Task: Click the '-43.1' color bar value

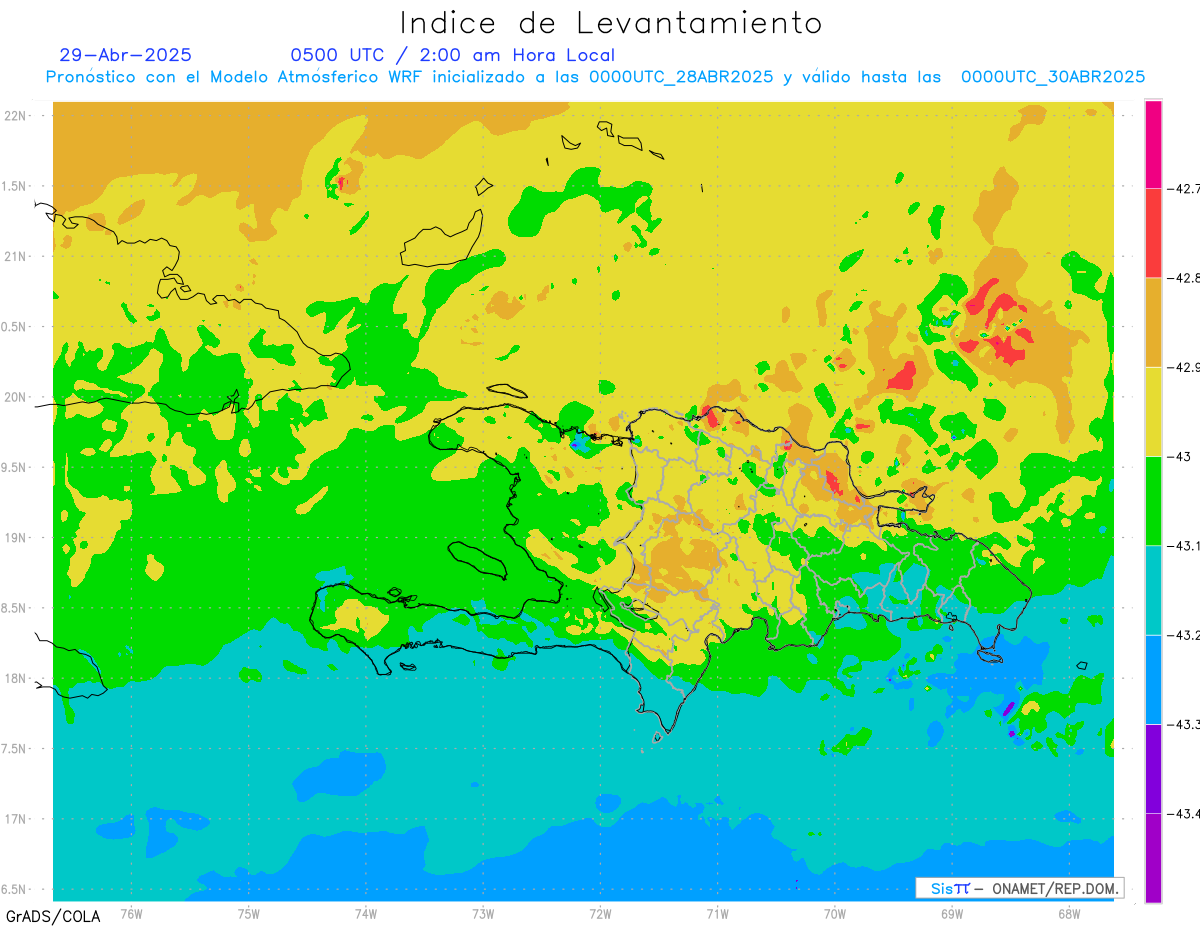Action: tap(1185, 546)
